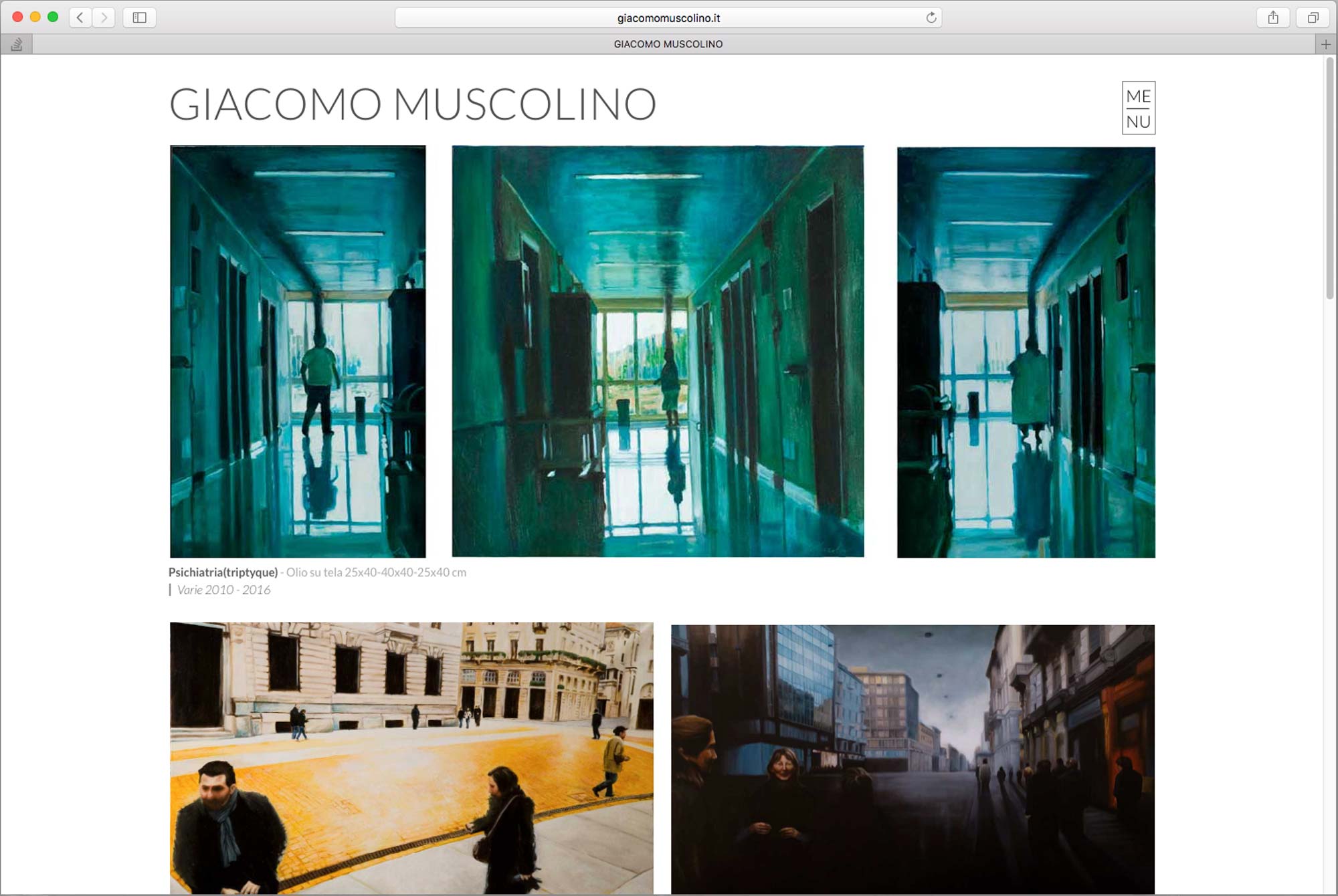Click the forward navigation arrow

coord(104,18)
